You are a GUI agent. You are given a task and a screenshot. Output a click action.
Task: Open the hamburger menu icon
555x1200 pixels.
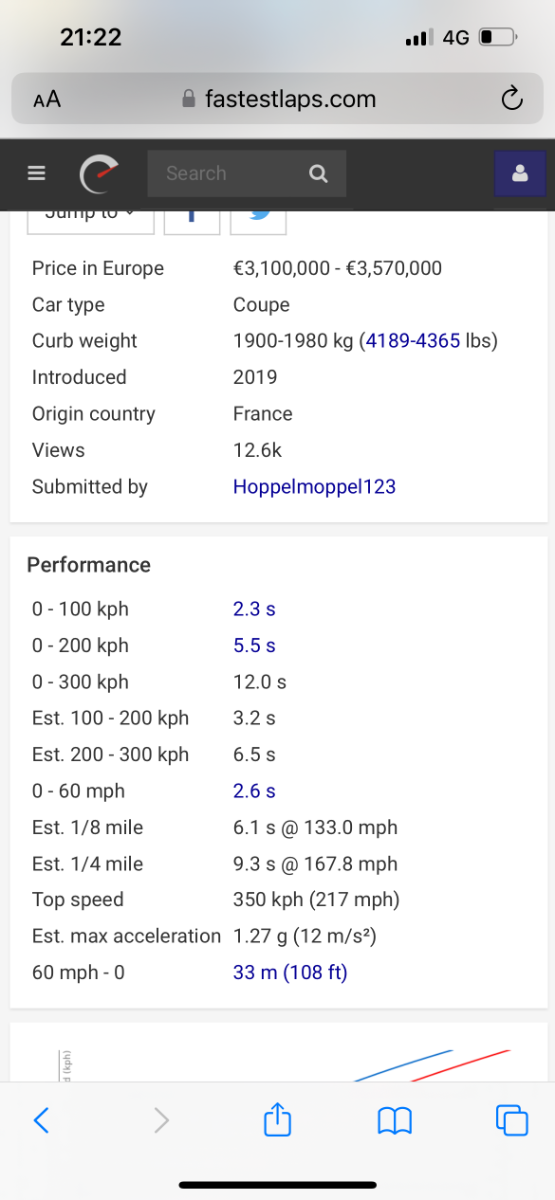37,173
